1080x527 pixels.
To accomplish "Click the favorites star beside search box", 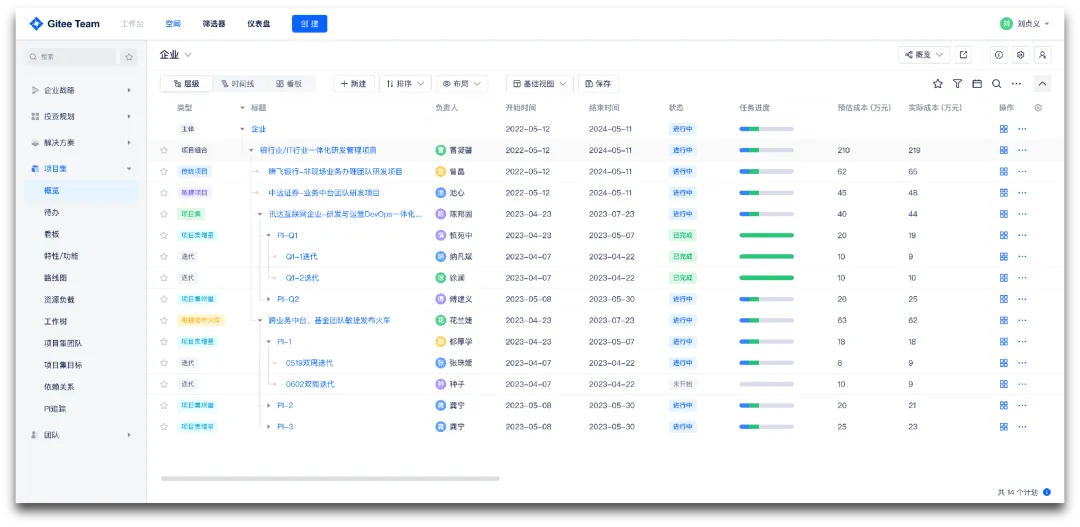I will (129, 57).
